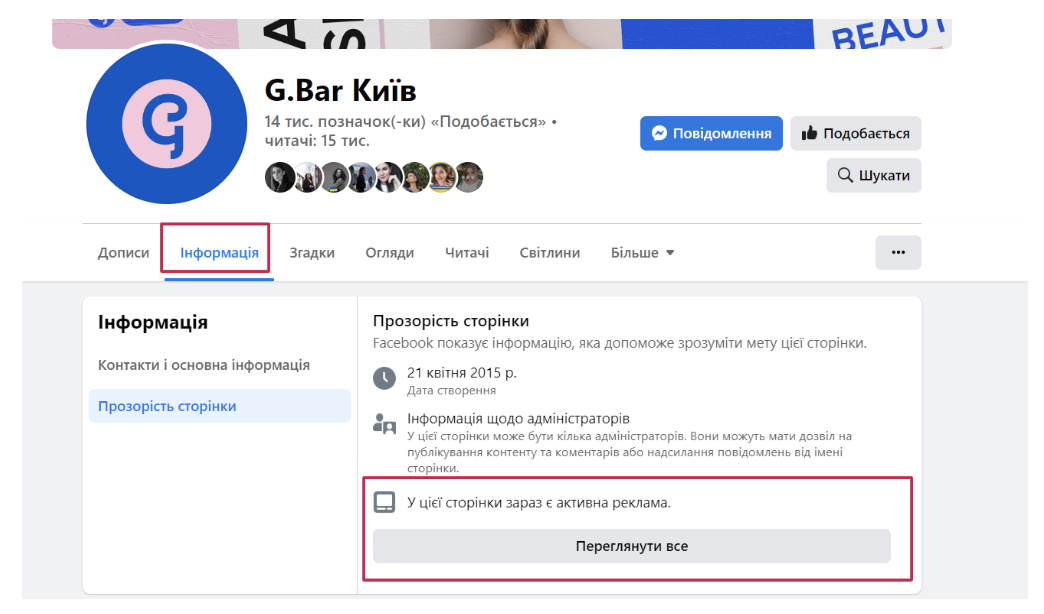Select Контакти і основна інформація section
Screen dimensions: 1044x614
tap(204, 365)
